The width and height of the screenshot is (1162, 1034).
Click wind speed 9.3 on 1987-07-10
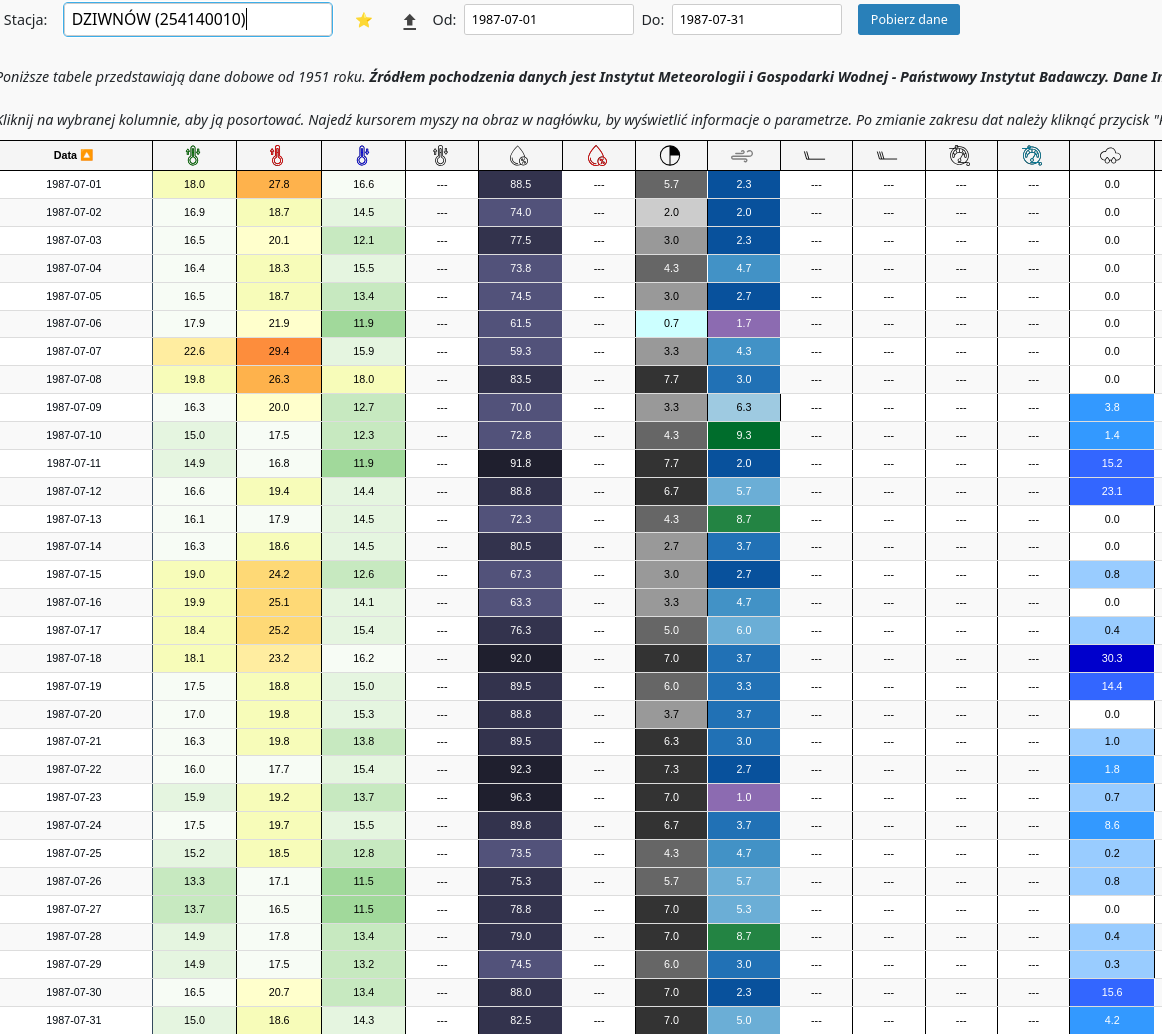[743, 435]
